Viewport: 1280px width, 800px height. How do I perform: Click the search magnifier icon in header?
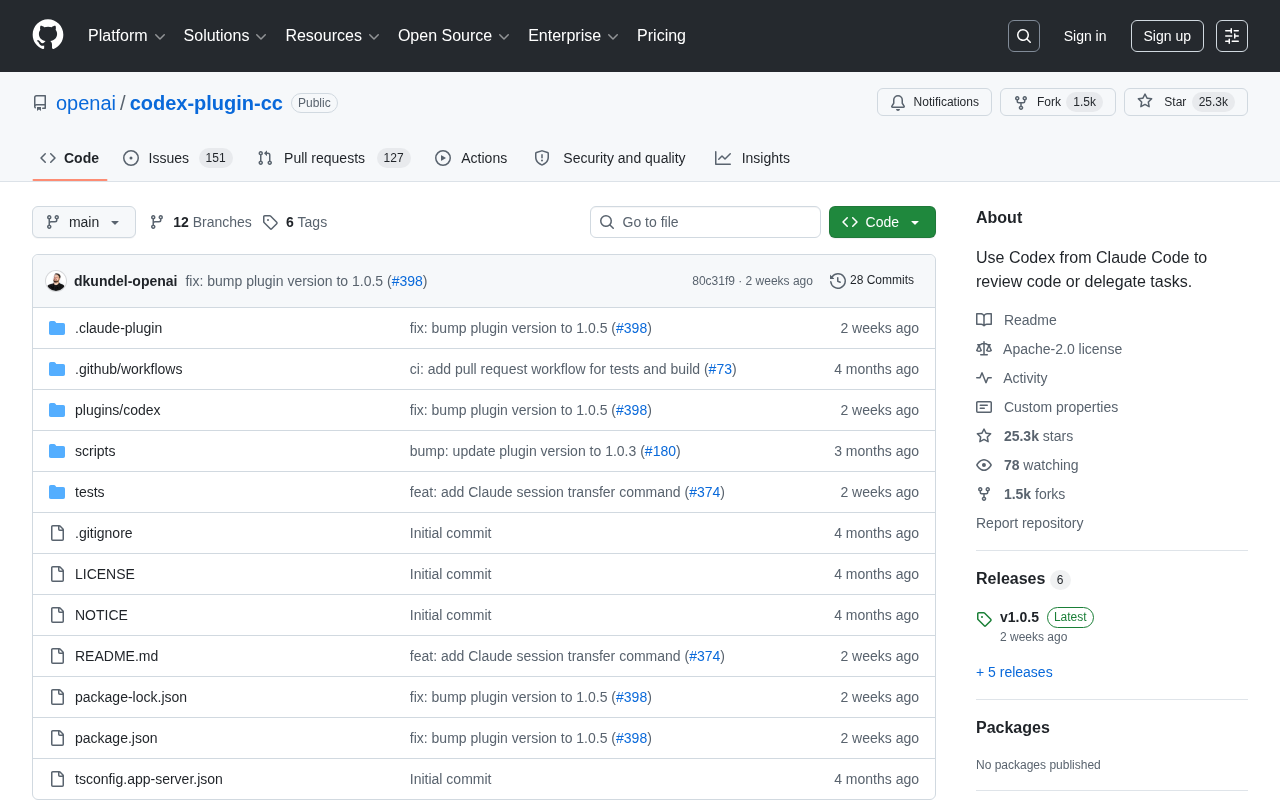[1024, 36]
